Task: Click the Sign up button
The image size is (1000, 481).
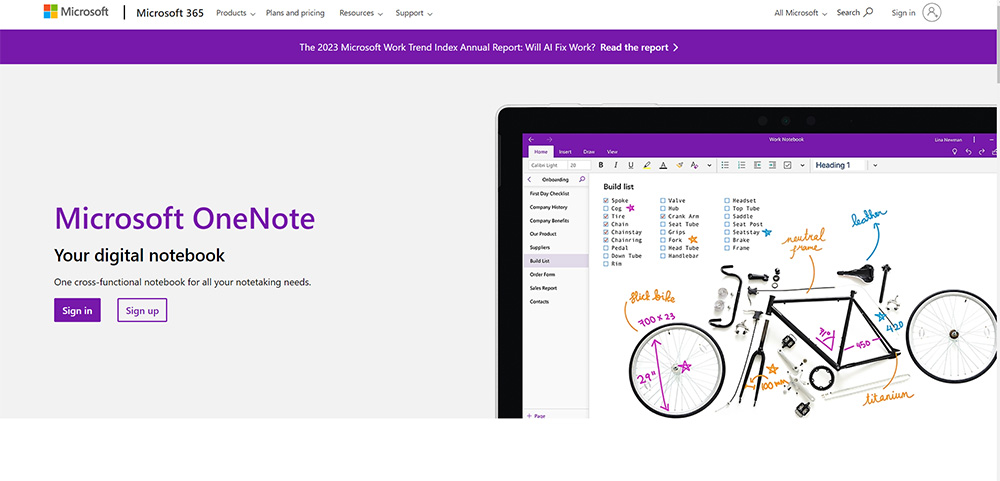Action: pyautogui.click(x=142, y=311)
